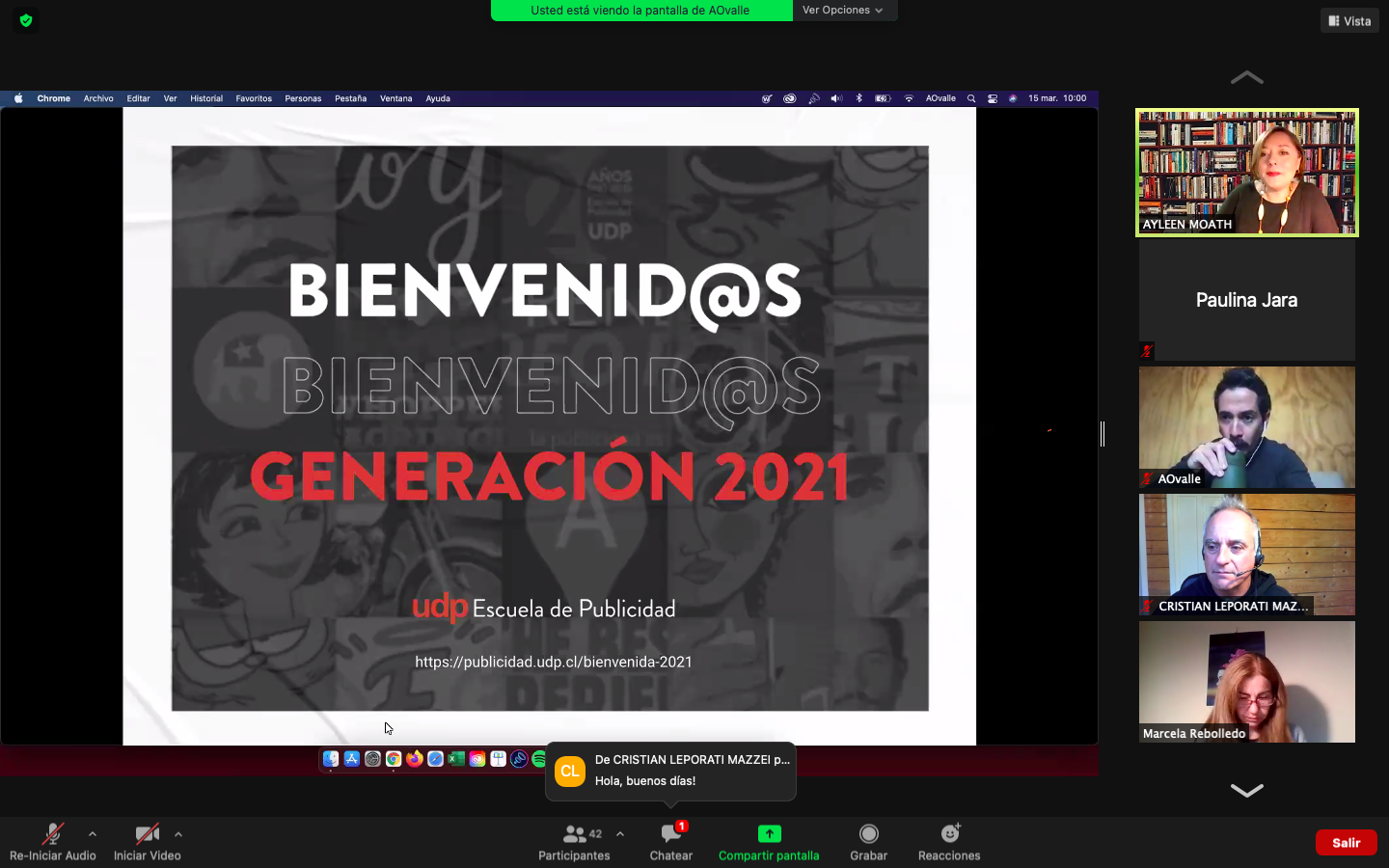Image resolution: width=1389 pixels, height=868 pixels.
Task: Click the Compartir pantalla share icon
Action: pyautogui.click(x=769, y=834)
